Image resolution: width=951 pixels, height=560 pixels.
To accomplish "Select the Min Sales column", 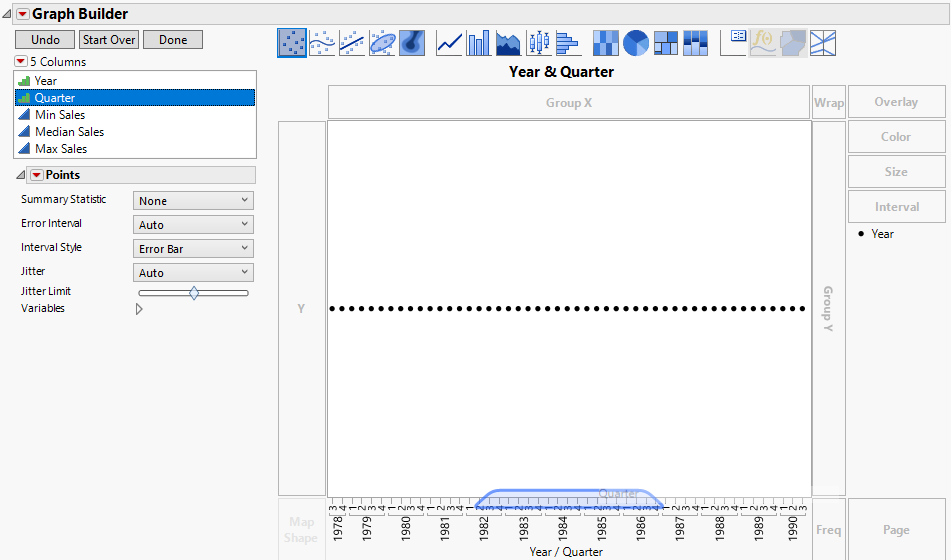I will (x=135, y=115).
